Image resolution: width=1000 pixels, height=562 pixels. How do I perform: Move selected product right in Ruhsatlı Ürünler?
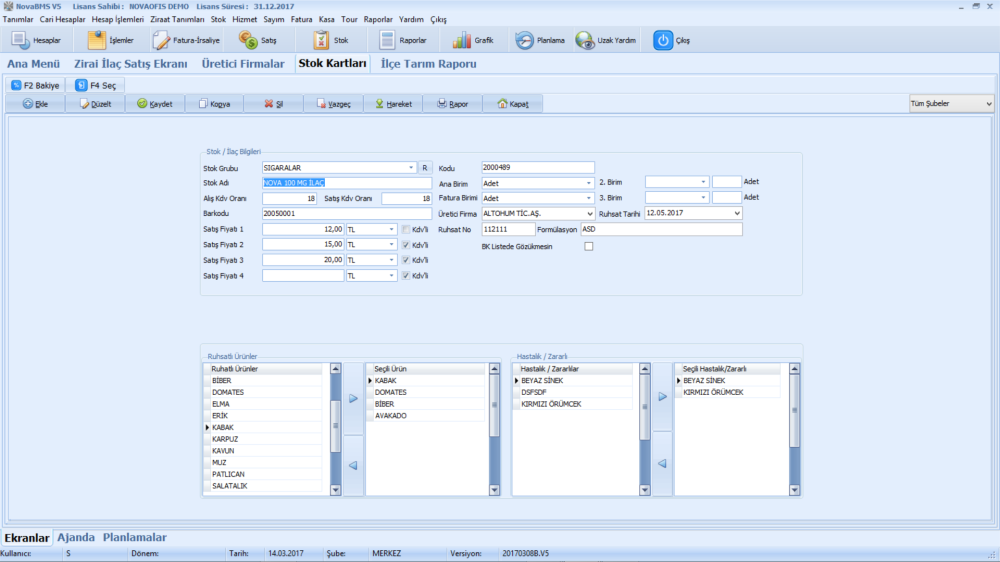point(353,399)
